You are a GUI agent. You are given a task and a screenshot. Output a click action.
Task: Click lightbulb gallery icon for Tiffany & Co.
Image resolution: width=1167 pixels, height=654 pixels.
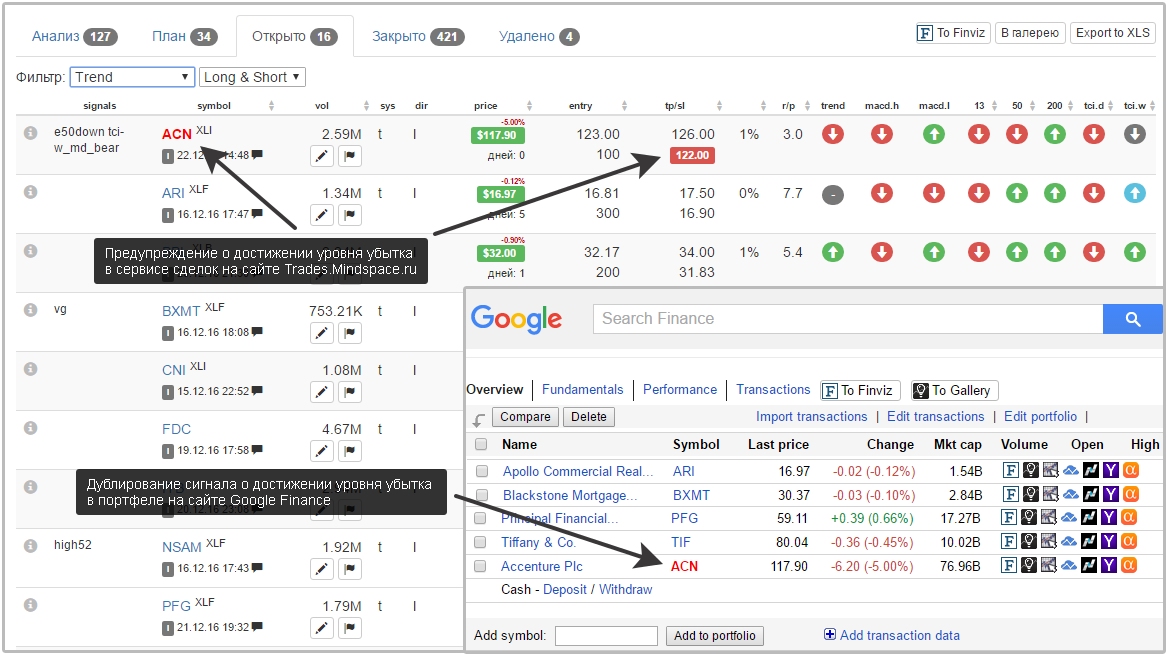click(x=1029, y=541)
